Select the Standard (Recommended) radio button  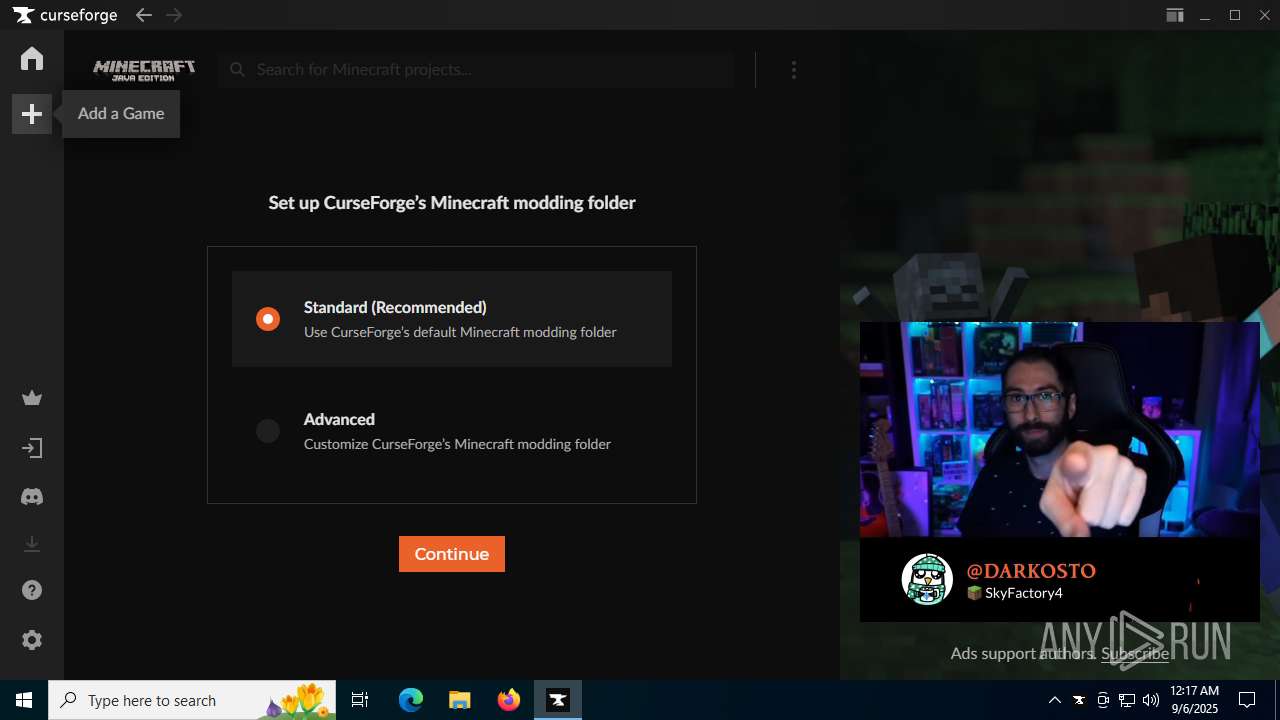(268, 319)
